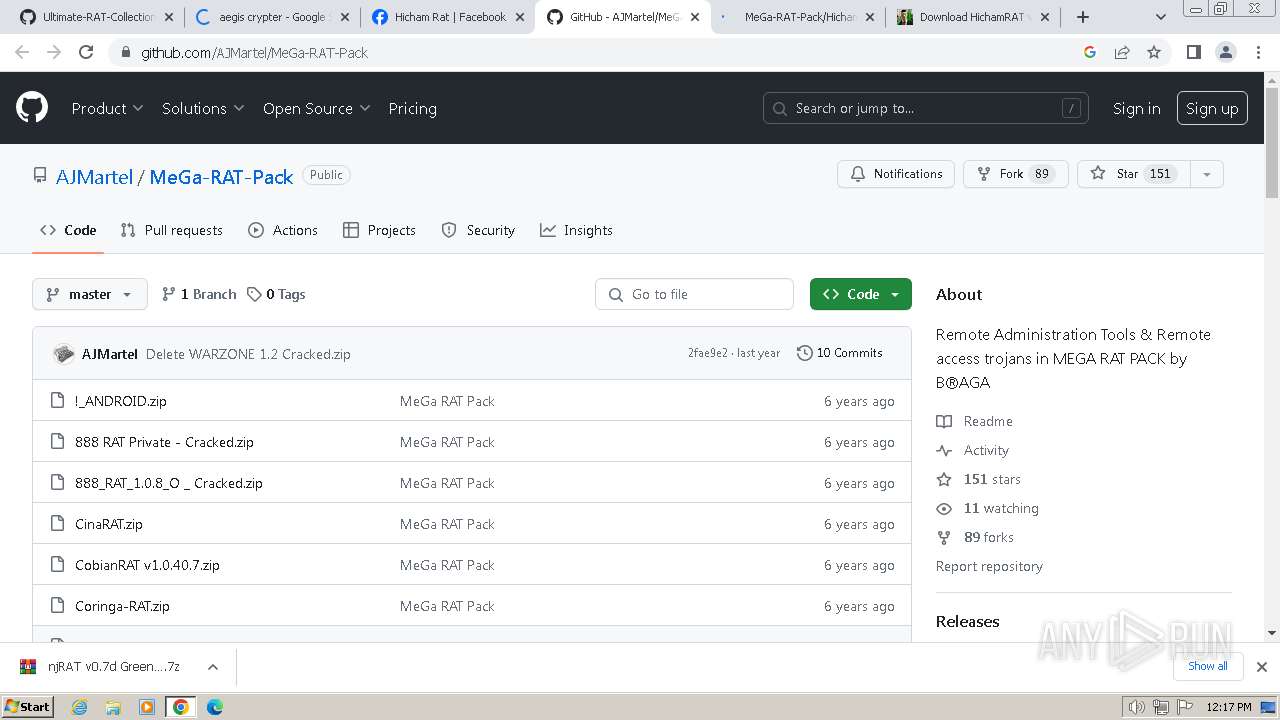Open Microsoft Edge from the taskbar
This screenshot has width=1280, height=720.
pyautogui.click(x=215, y=707)
